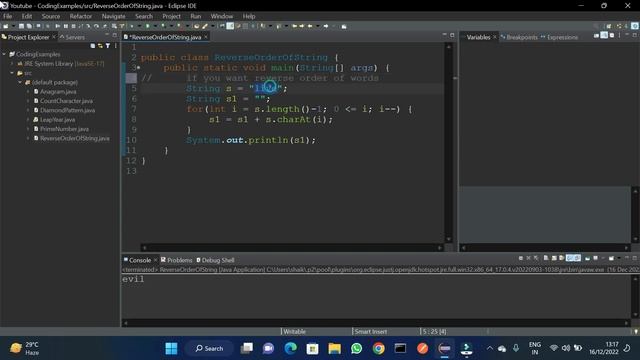The width and height of the screenshot is (640, 360).
Task: Toggle Link with Editor in Project Explorer
Action: click(100, 46)
